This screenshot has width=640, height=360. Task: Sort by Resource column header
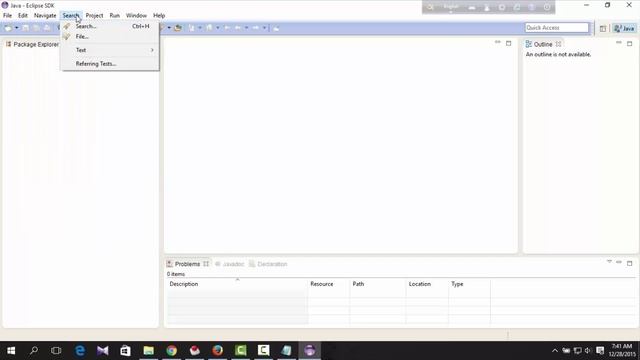328,284
